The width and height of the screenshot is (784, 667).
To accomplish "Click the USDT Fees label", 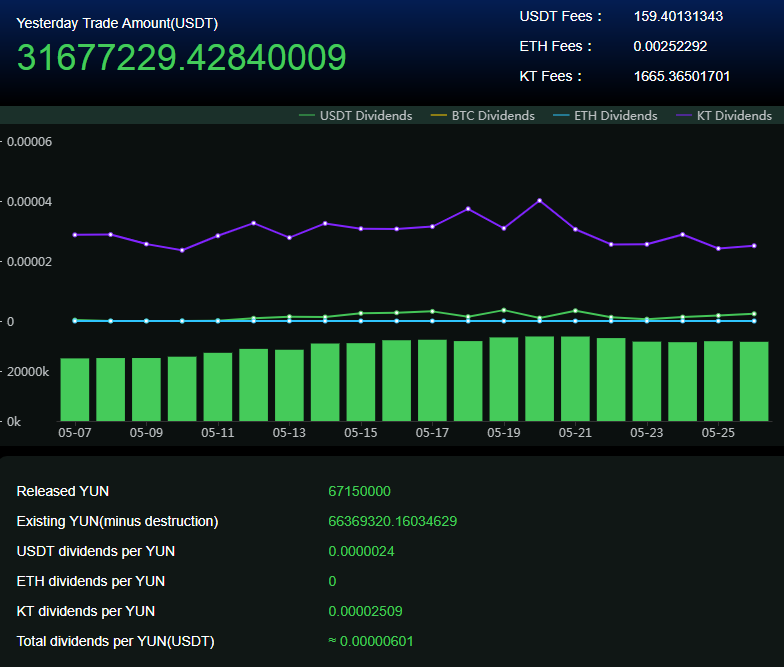I will coord(560,16).
